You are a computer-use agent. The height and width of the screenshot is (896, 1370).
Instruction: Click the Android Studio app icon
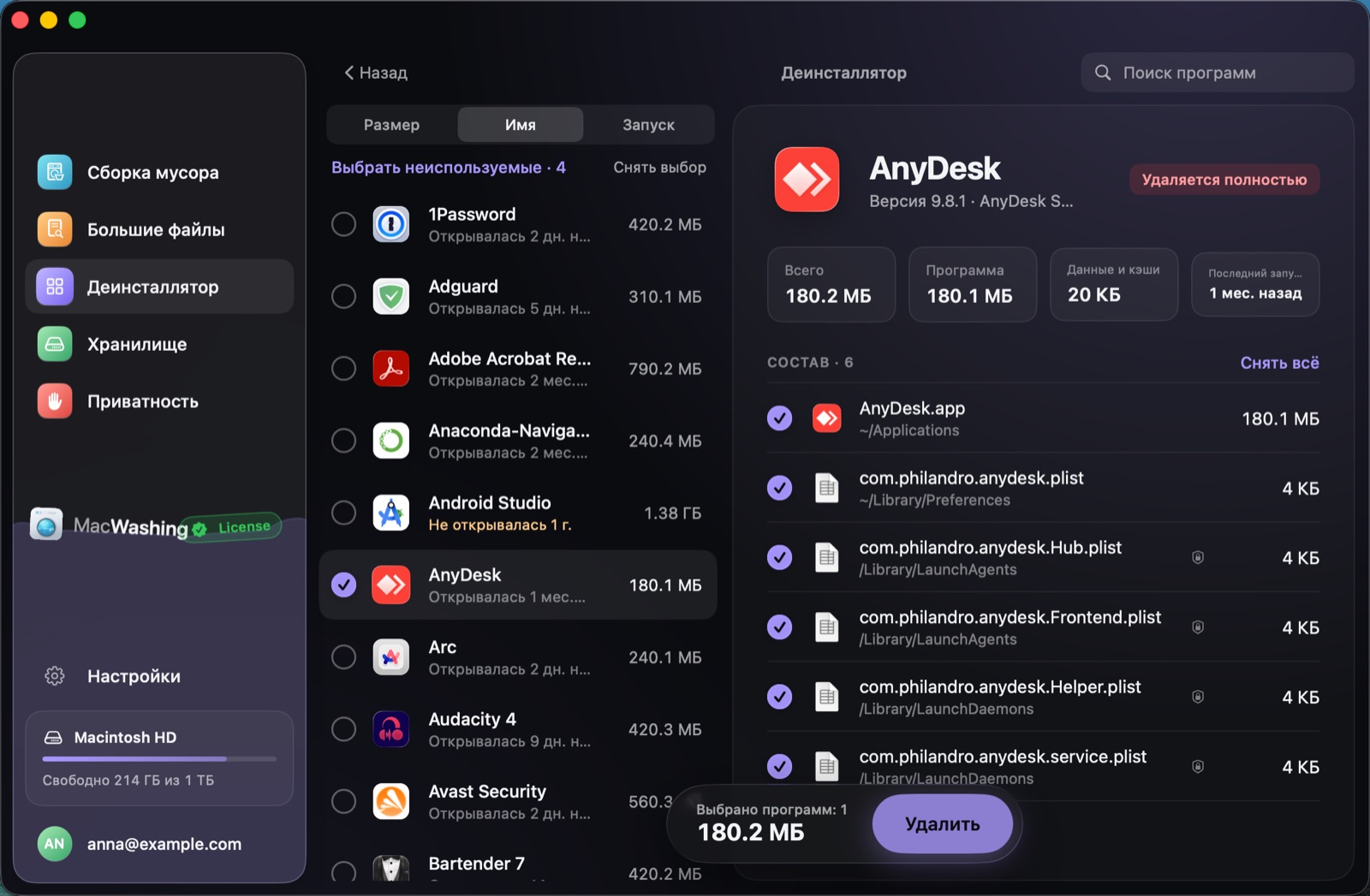(x=391, y=513)
